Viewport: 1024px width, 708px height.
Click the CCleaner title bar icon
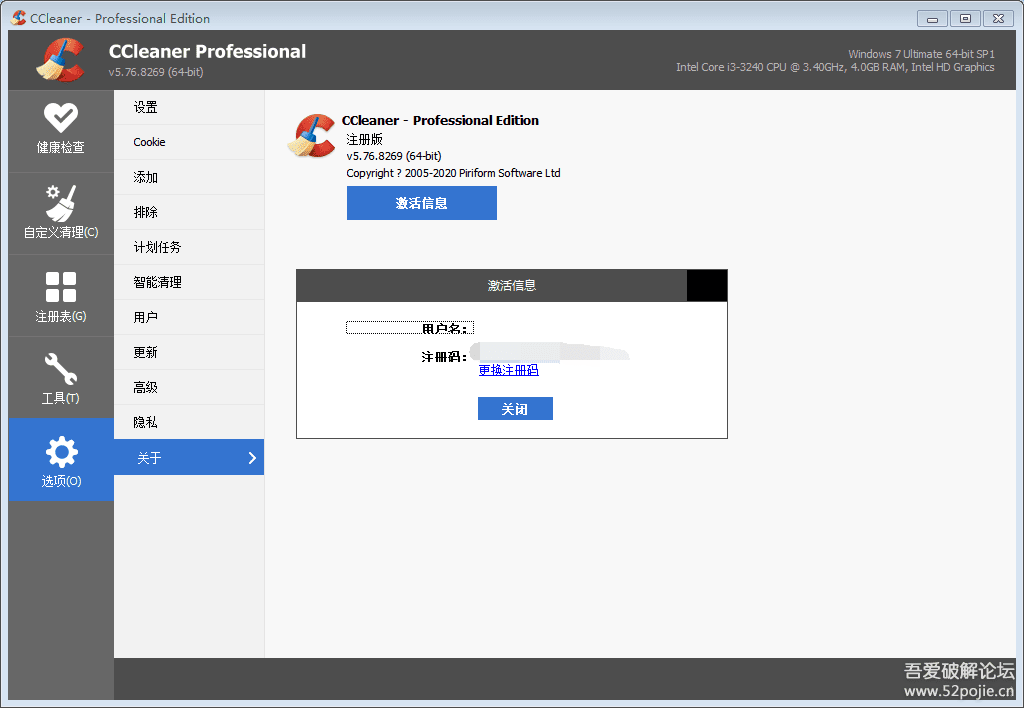coord(19,18)
